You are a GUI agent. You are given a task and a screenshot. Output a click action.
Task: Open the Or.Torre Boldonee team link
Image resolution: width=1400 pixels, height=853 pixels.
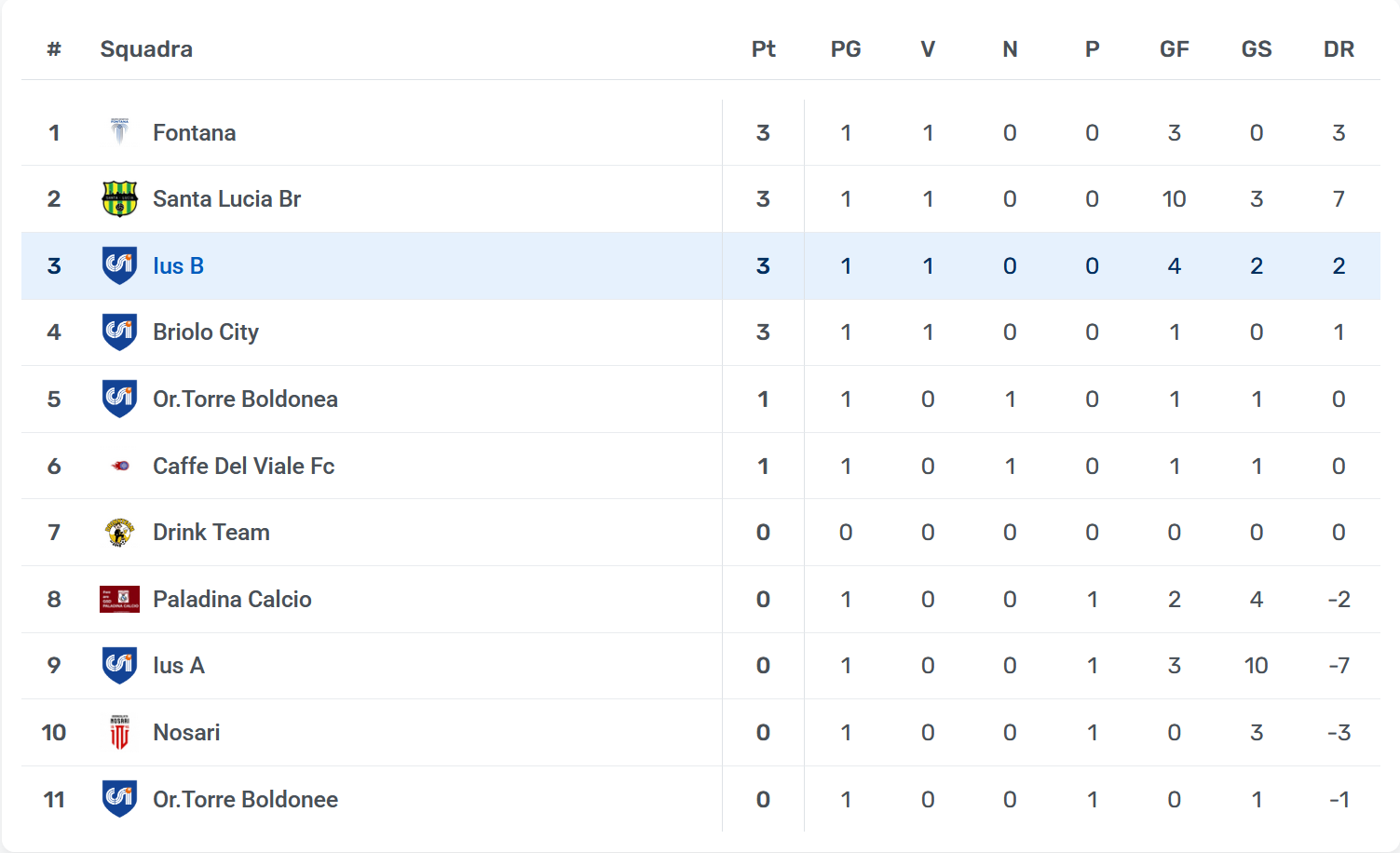click(245, 800)
